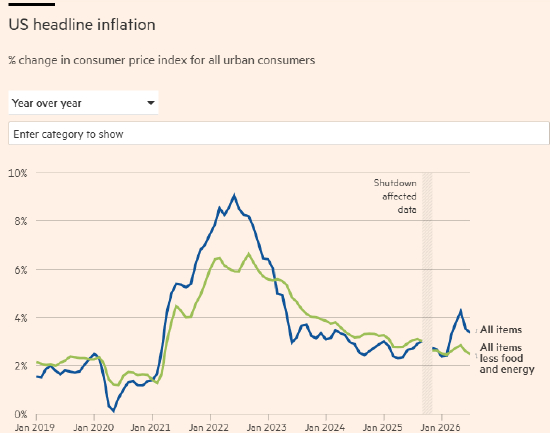
Task: Click the 10% y-axis label
Action: click(x=18, y=173)
